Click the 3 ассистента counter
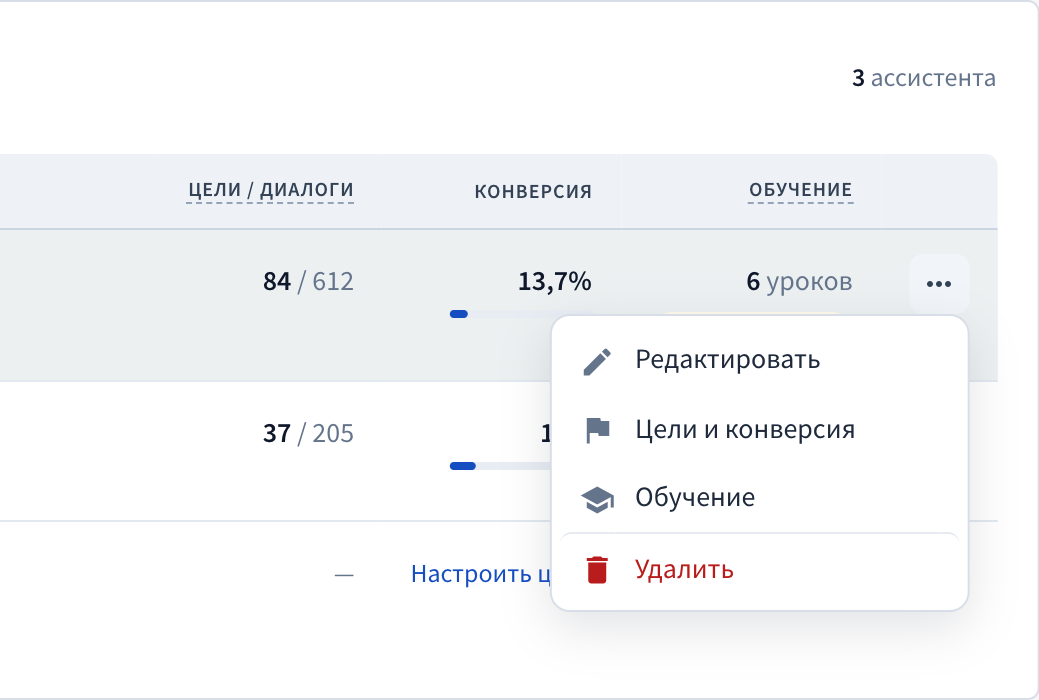Image resolution: width=1039 pixels, height=700 pixels. click(x=924, y=78)
